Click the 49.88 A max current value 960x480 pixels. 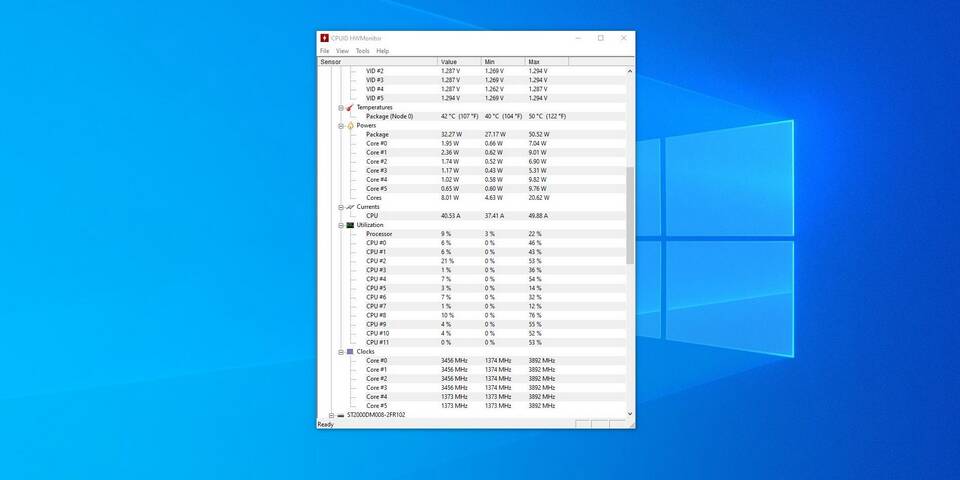coord(538,216)
